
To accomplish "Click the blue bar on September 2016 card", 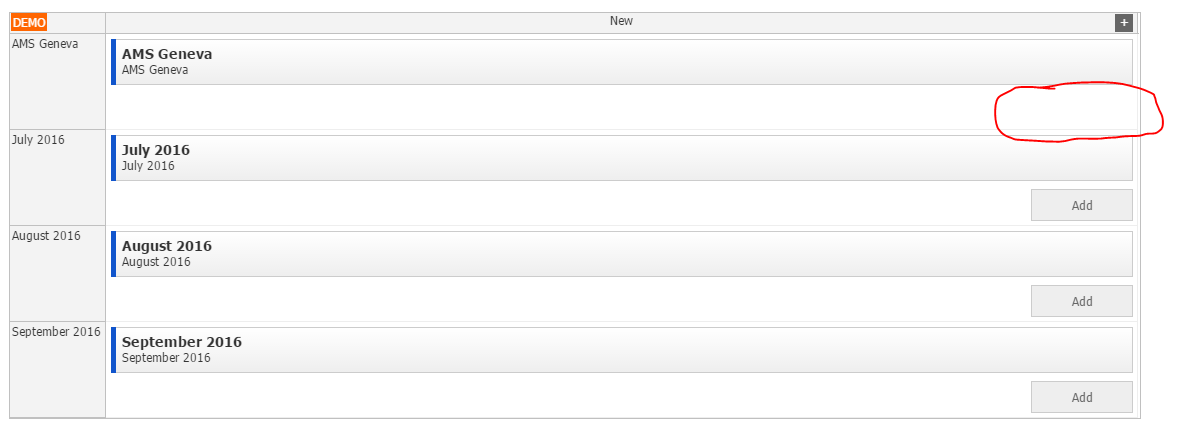I will (x=113, y=350).
